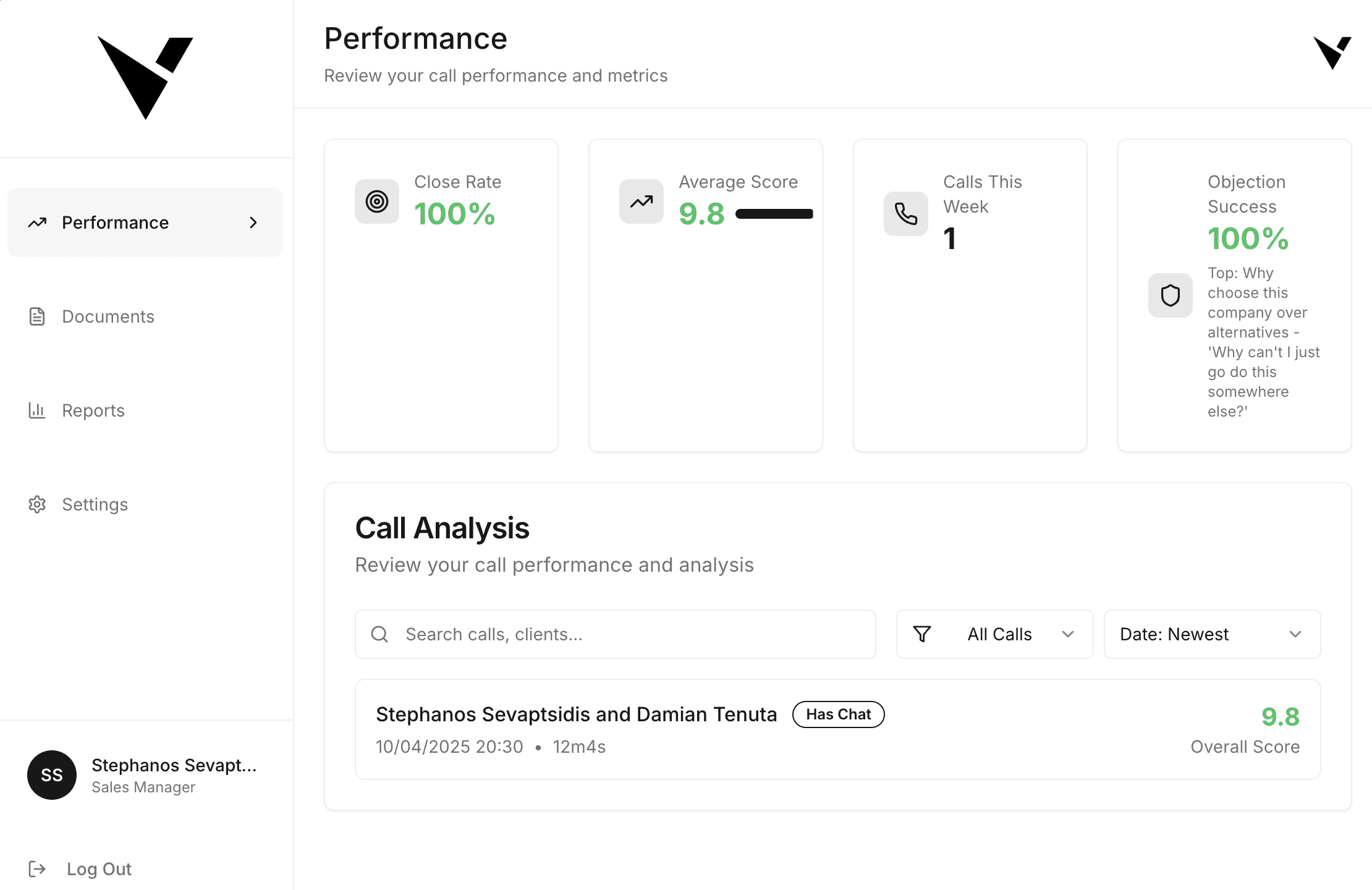Screen dimensions: 1372x890
Task: Expand Performance menu chevron arrow
Action: coord(253,222)
